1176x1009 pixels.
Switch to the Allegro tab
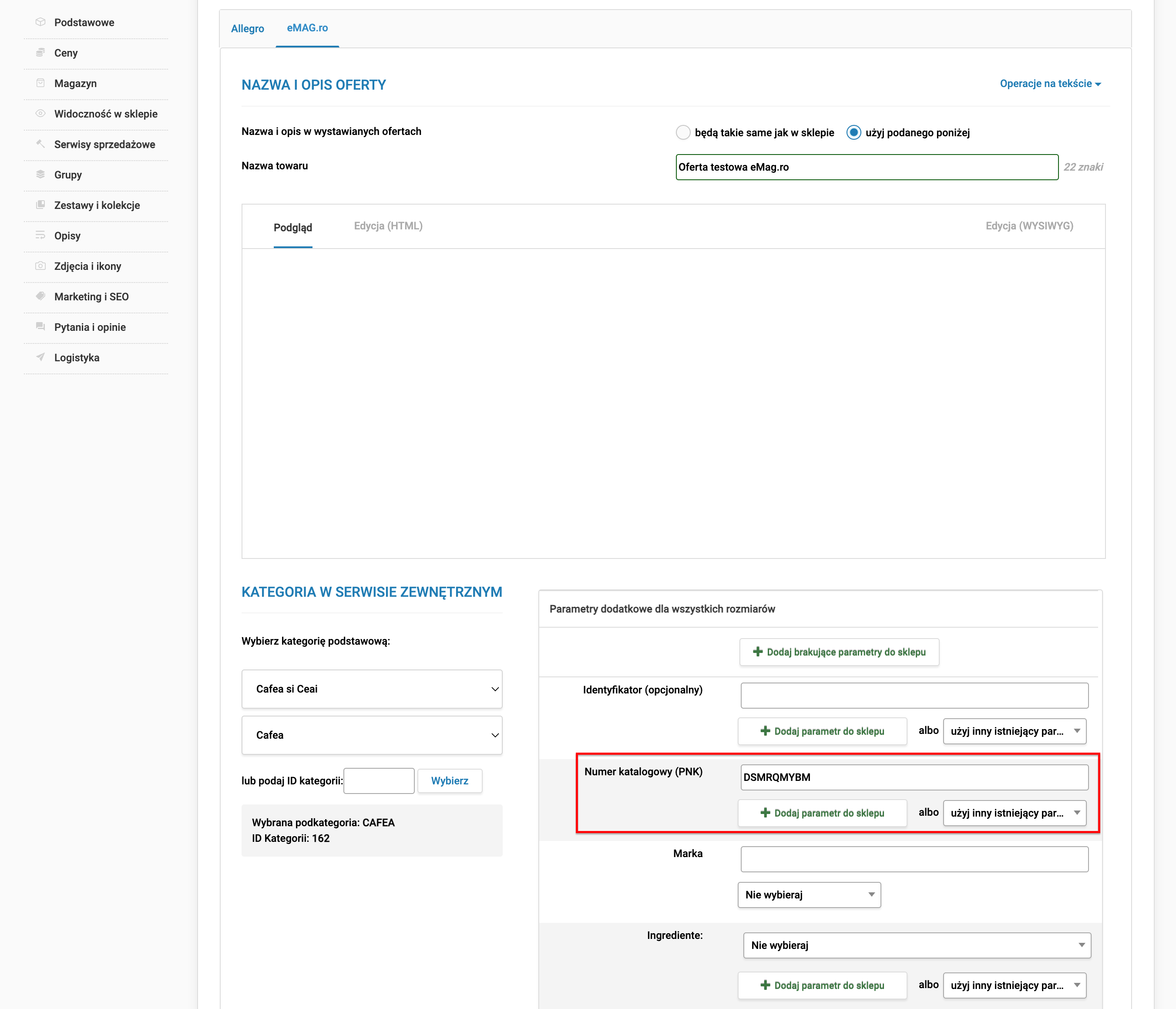point(248,28)
